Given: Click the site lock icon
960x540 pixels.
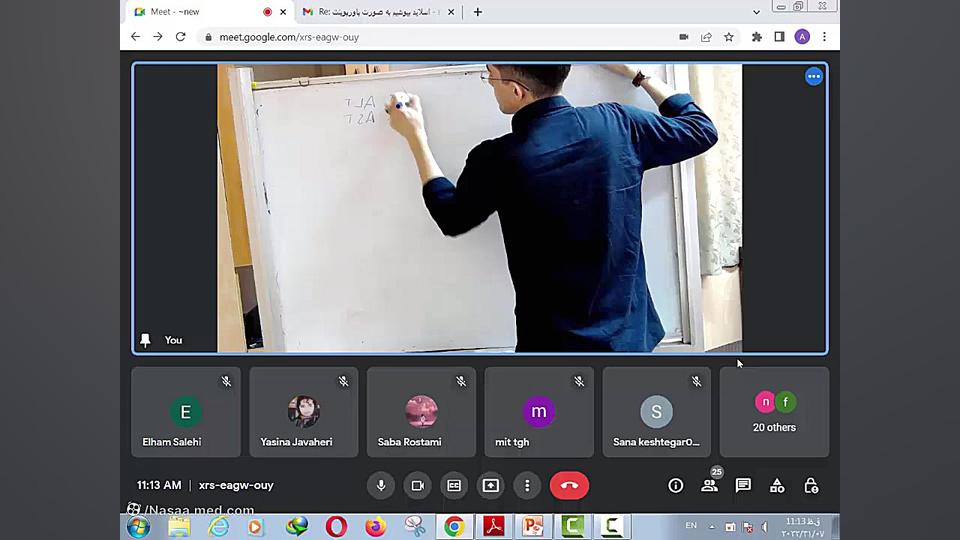Looking at the screenshot, I should pyautogui.click(x=208, y=37).
